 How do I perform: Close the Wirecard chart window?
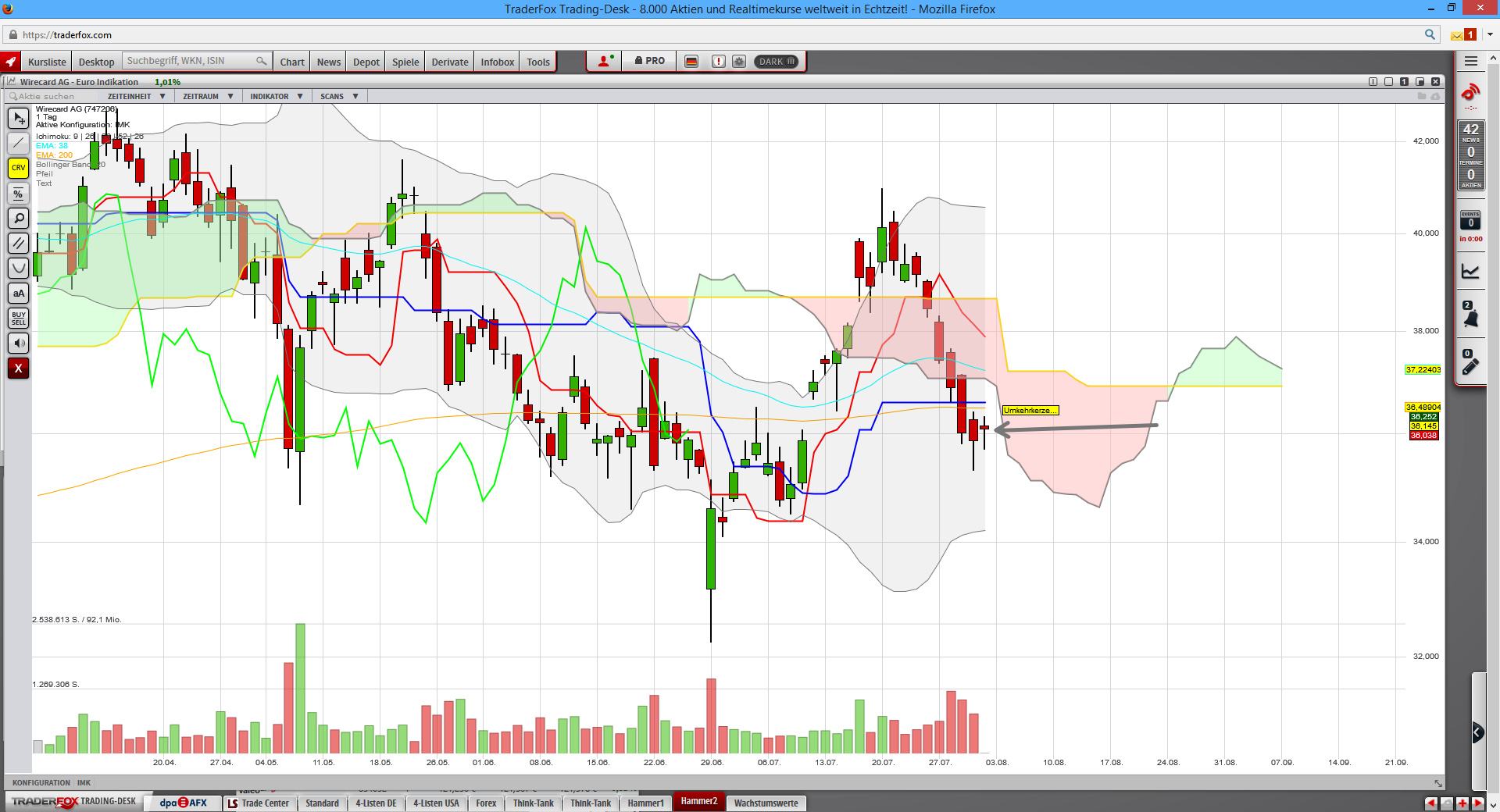click(1435, 81)
